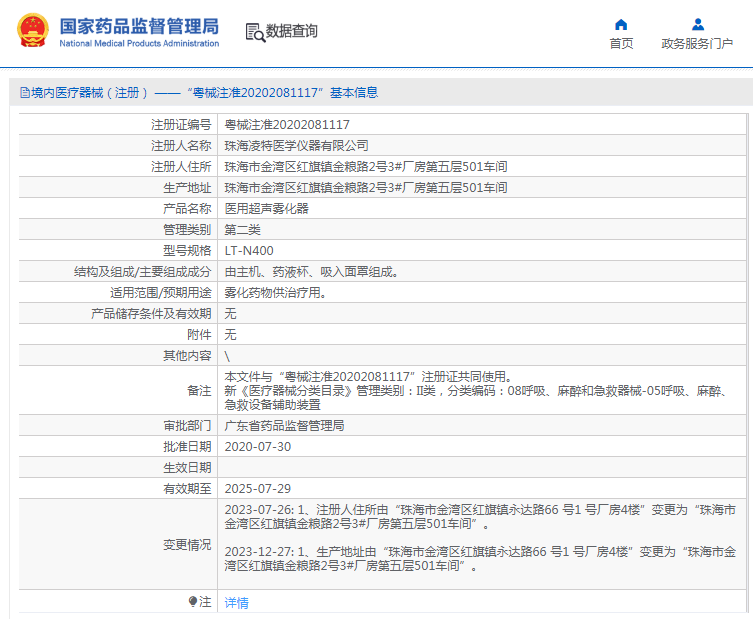Select registrant name 珠海凌特医学仪器有限公司
Viewport: 753px width, 619px height.
pos(296,146)
